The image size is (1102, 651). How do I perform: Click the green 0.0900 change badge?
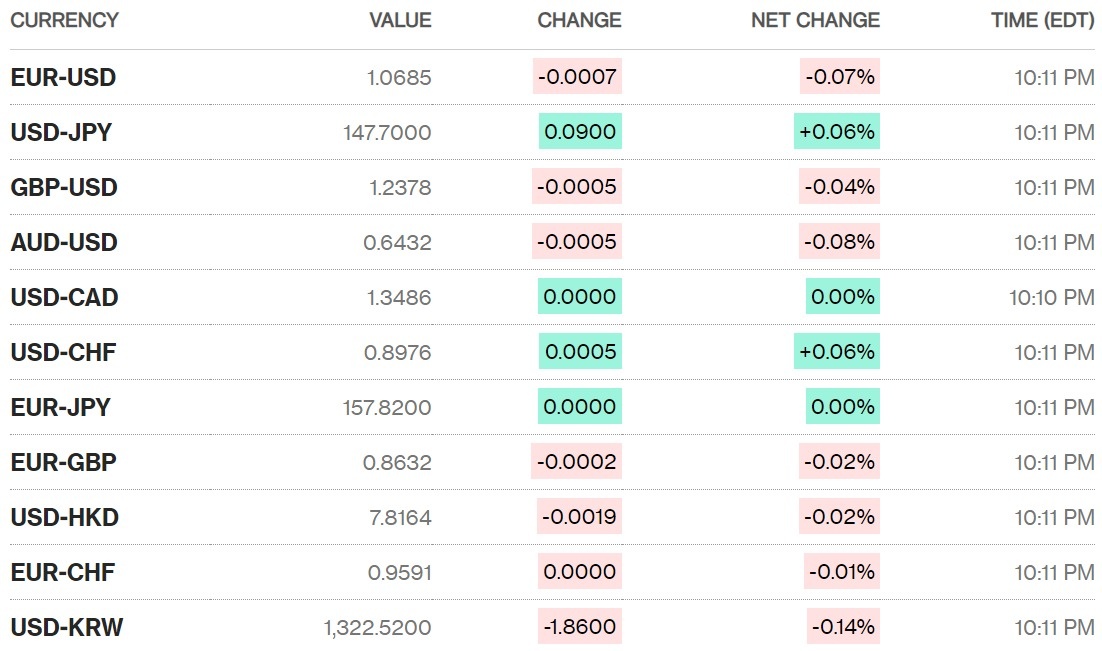coord(580,132)
